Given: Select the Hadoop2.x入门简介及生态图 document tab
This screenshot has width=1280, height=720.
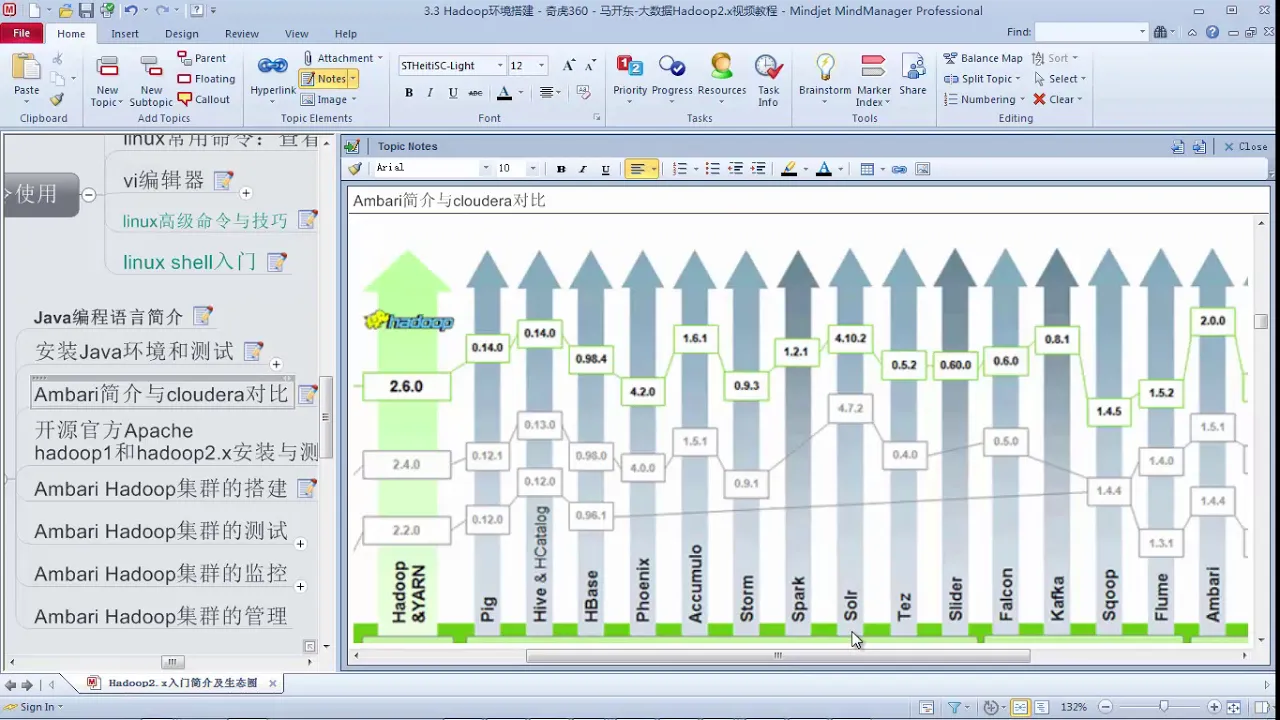Looking at the screenshot, I should point(182,683).
